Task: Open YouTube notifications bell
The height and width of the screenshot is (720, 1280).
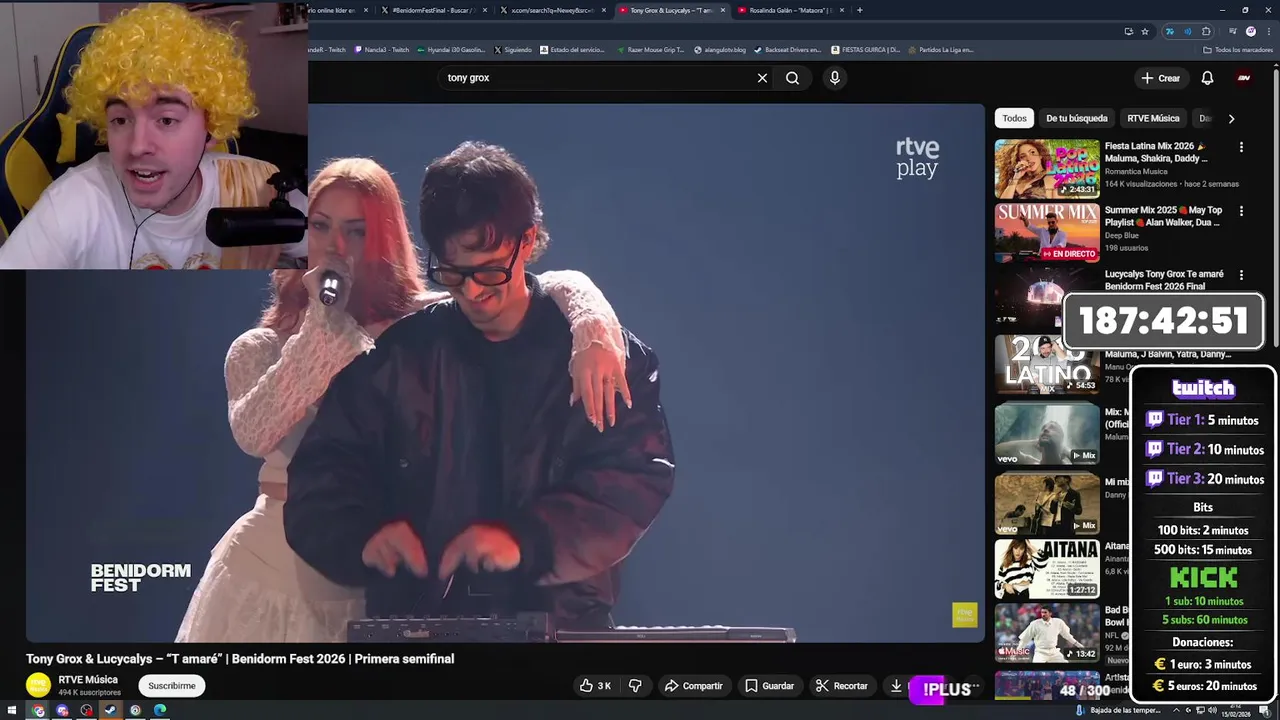Action: pos(1207,78)
